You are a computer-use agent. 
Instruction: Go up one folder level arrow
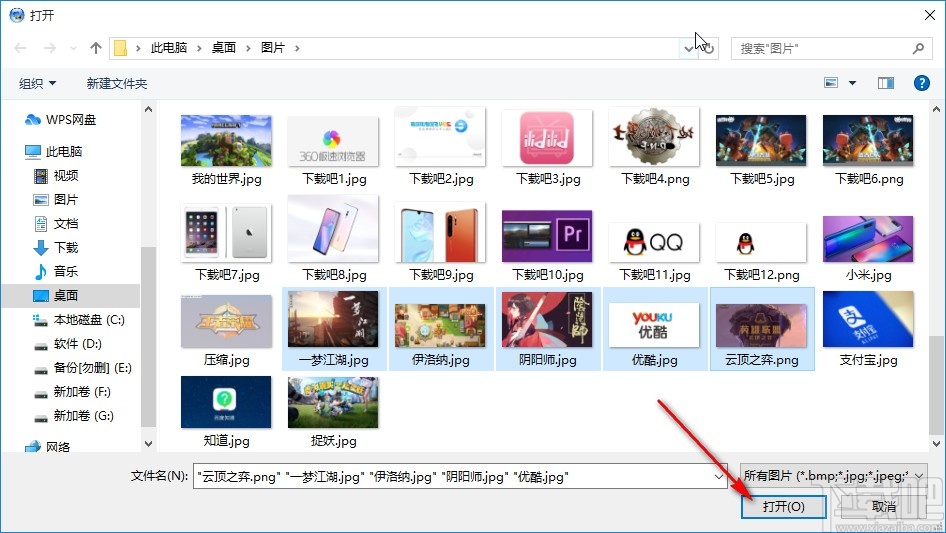(95, 48)
